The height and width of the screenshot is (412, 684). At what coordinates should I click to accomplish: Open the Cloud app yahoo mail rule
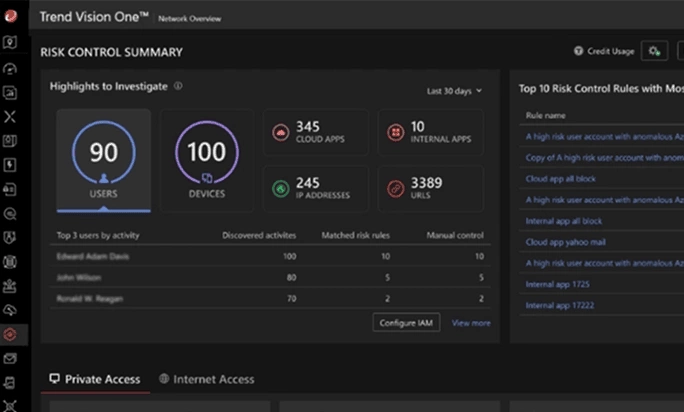point(565,242)
